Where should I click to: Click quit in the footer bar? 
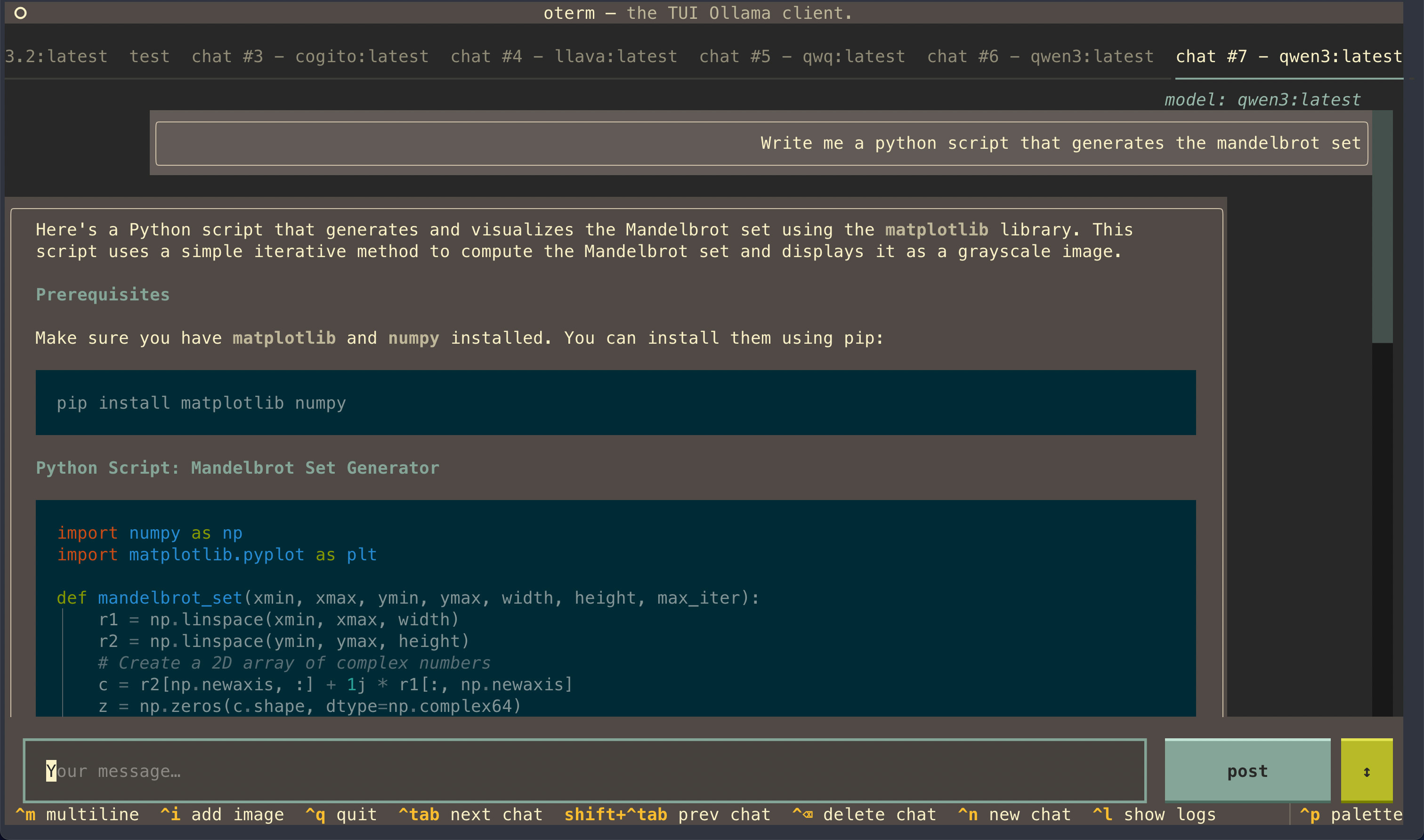tap(341, 815)
